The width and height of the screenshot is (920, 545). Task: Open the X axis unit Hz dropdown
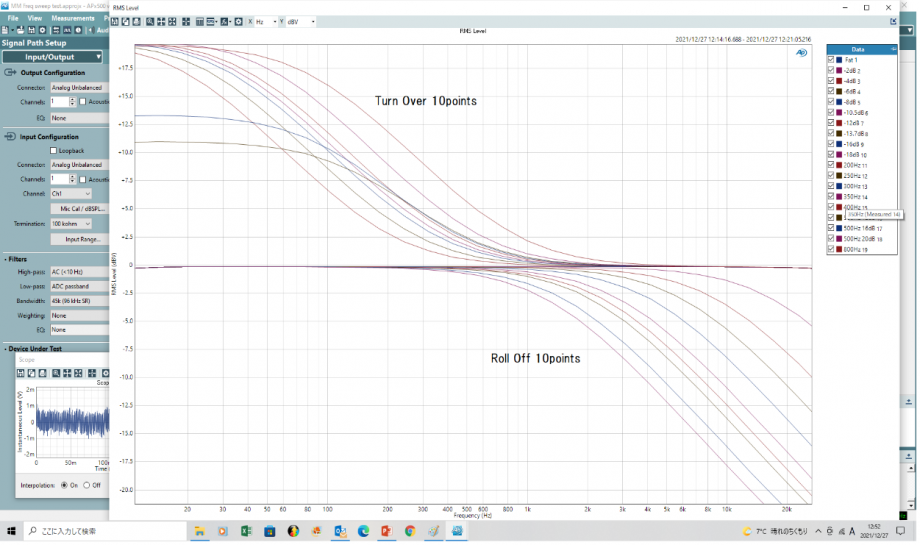[267, 22]
